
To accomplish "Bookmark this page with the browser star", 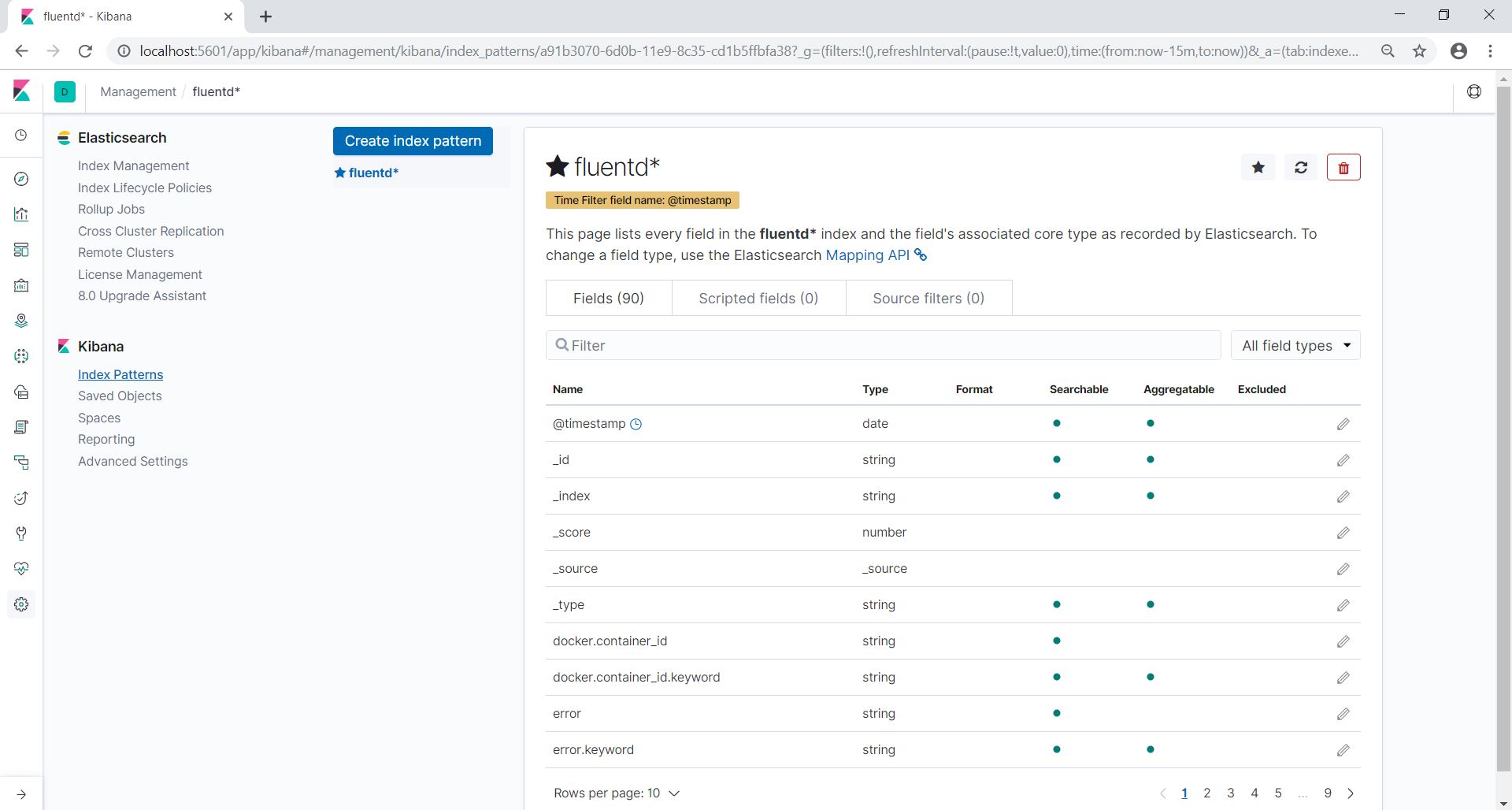I will tap(1419, 51).
